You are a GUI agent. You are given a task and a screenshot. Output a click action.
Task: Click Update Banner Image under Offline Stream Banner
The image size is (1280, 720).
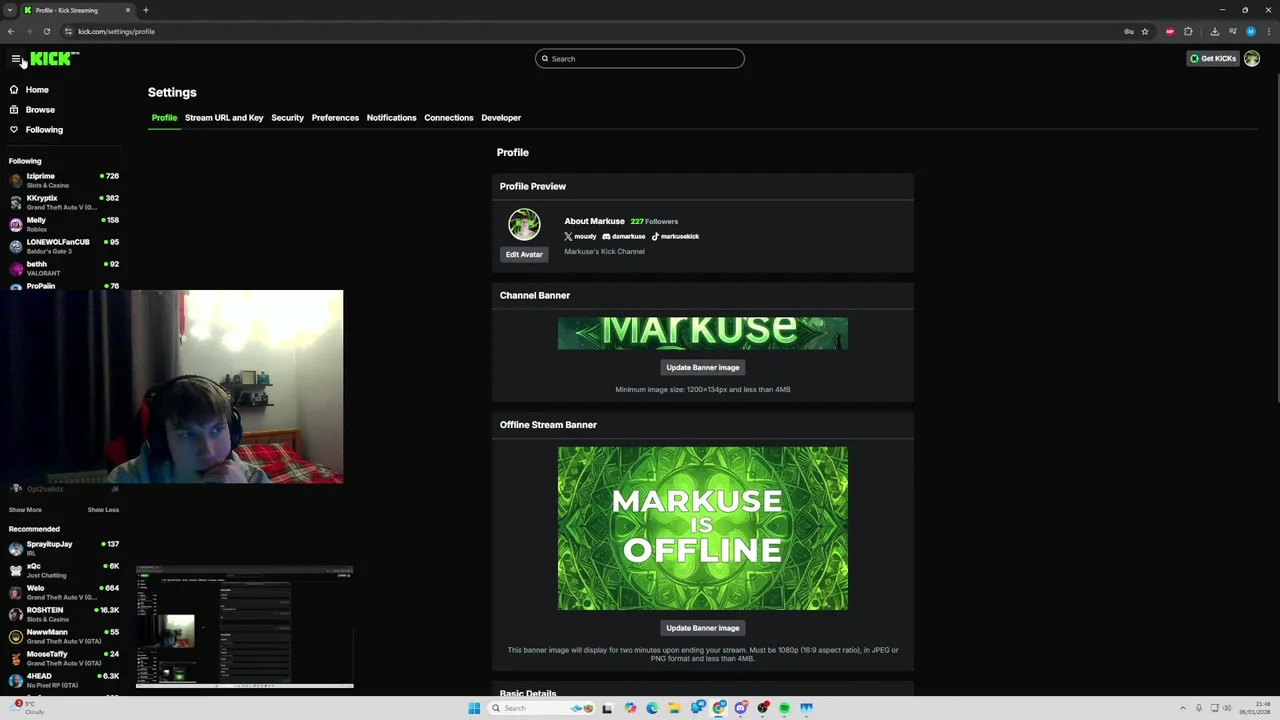tap(702, 628)
